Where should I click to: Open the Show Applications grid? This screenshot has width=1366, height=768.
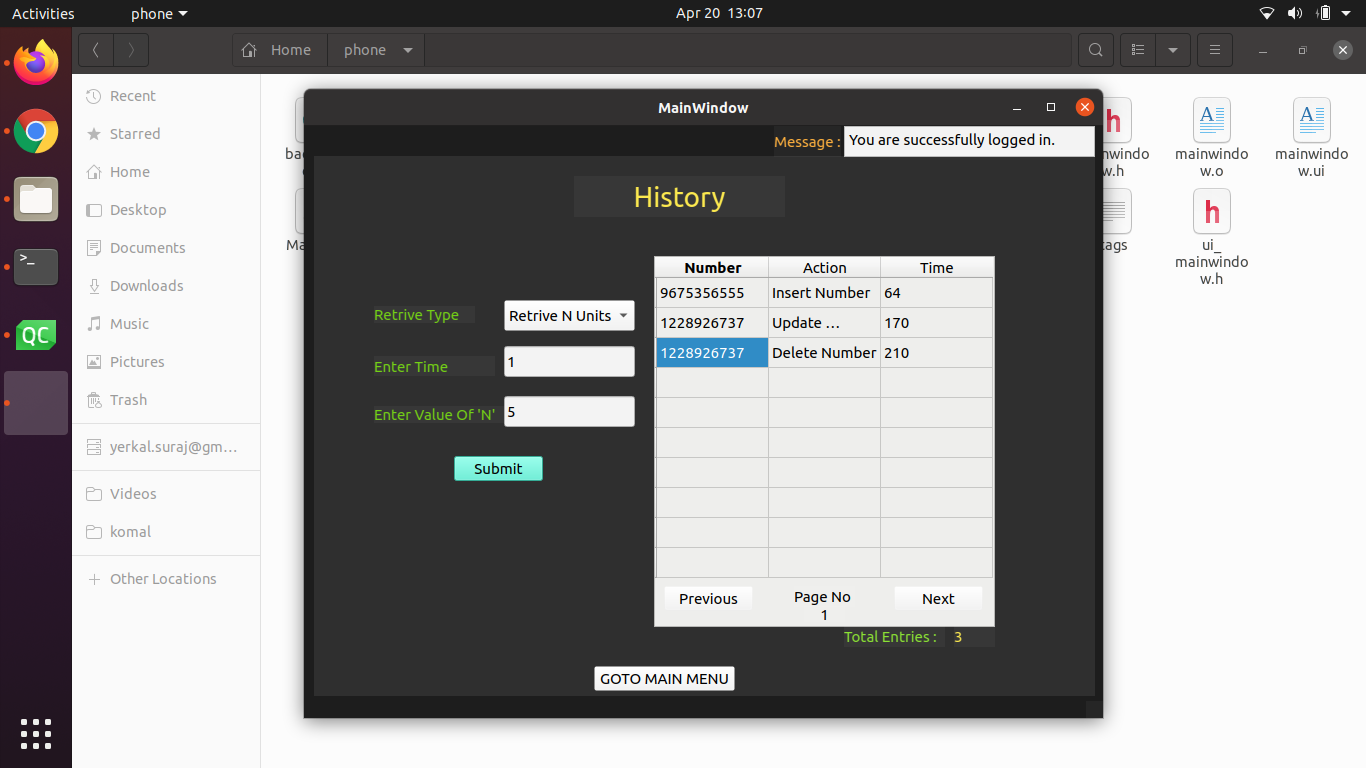click(35, 733)
